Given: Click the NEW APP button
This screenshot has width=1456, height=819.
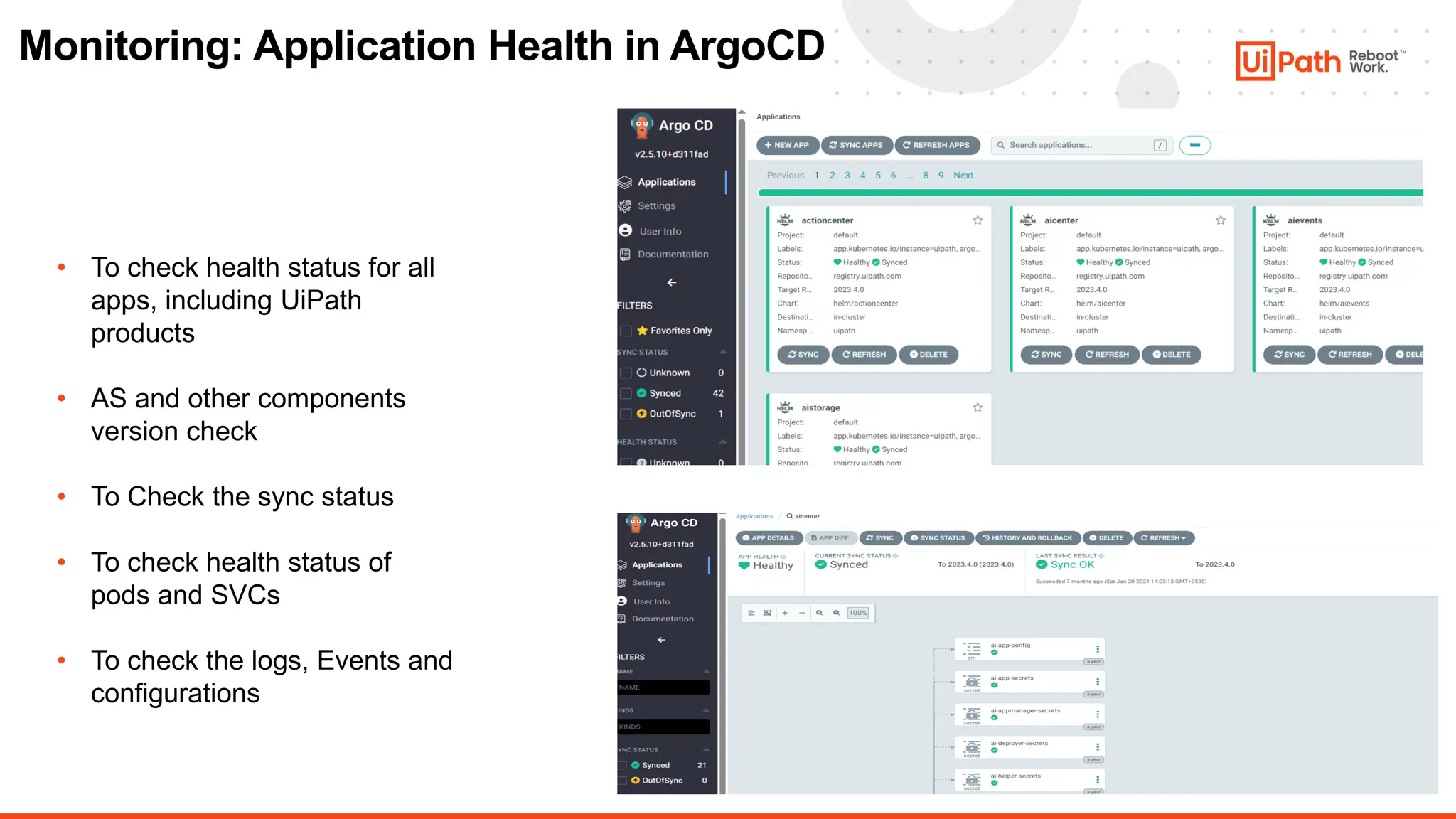Looking at the screenshot, I should 787,145.
